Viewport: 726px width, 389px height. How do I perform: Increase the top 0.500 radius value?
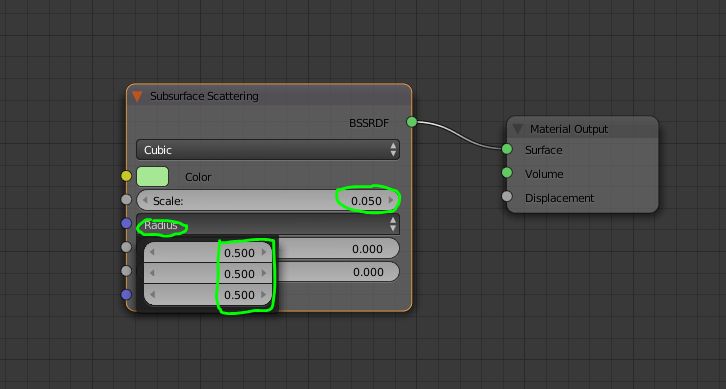click(264, 252)
